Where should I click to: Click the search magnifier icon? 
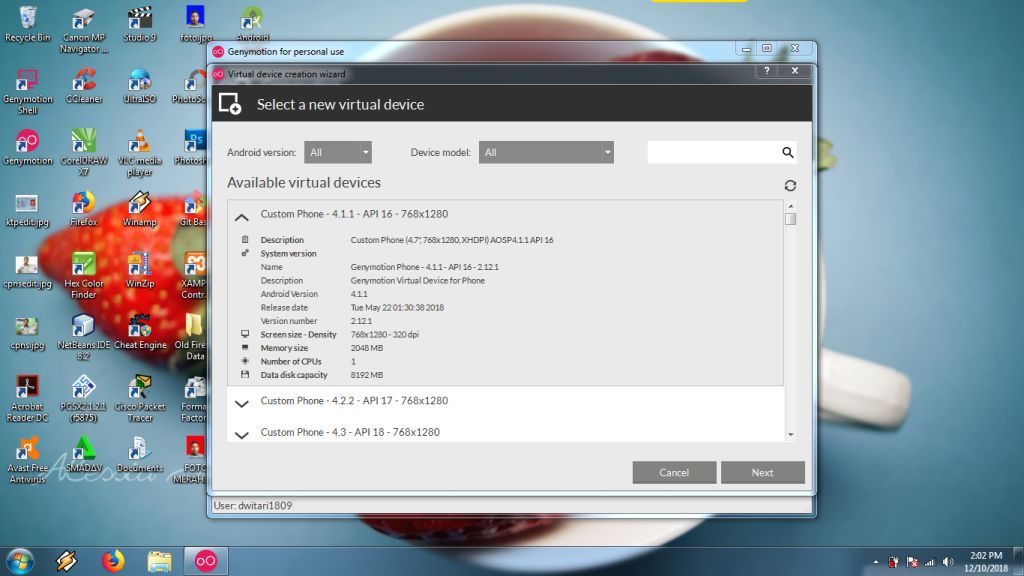(788, 153)
